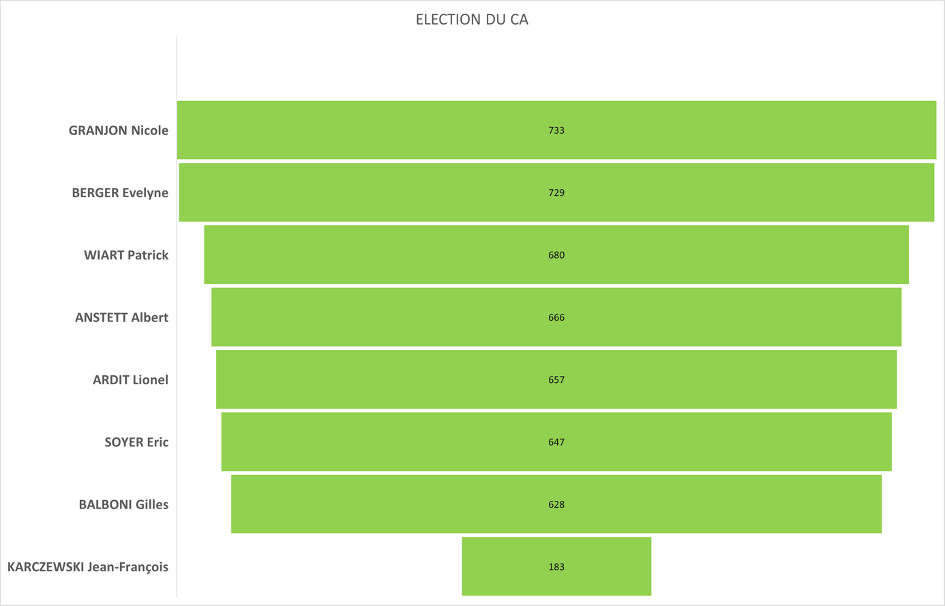Click the KARCZEWSKI Jean-François axis label
The width and height of the screenshot is (945, 606).
[x=88, y=567]
